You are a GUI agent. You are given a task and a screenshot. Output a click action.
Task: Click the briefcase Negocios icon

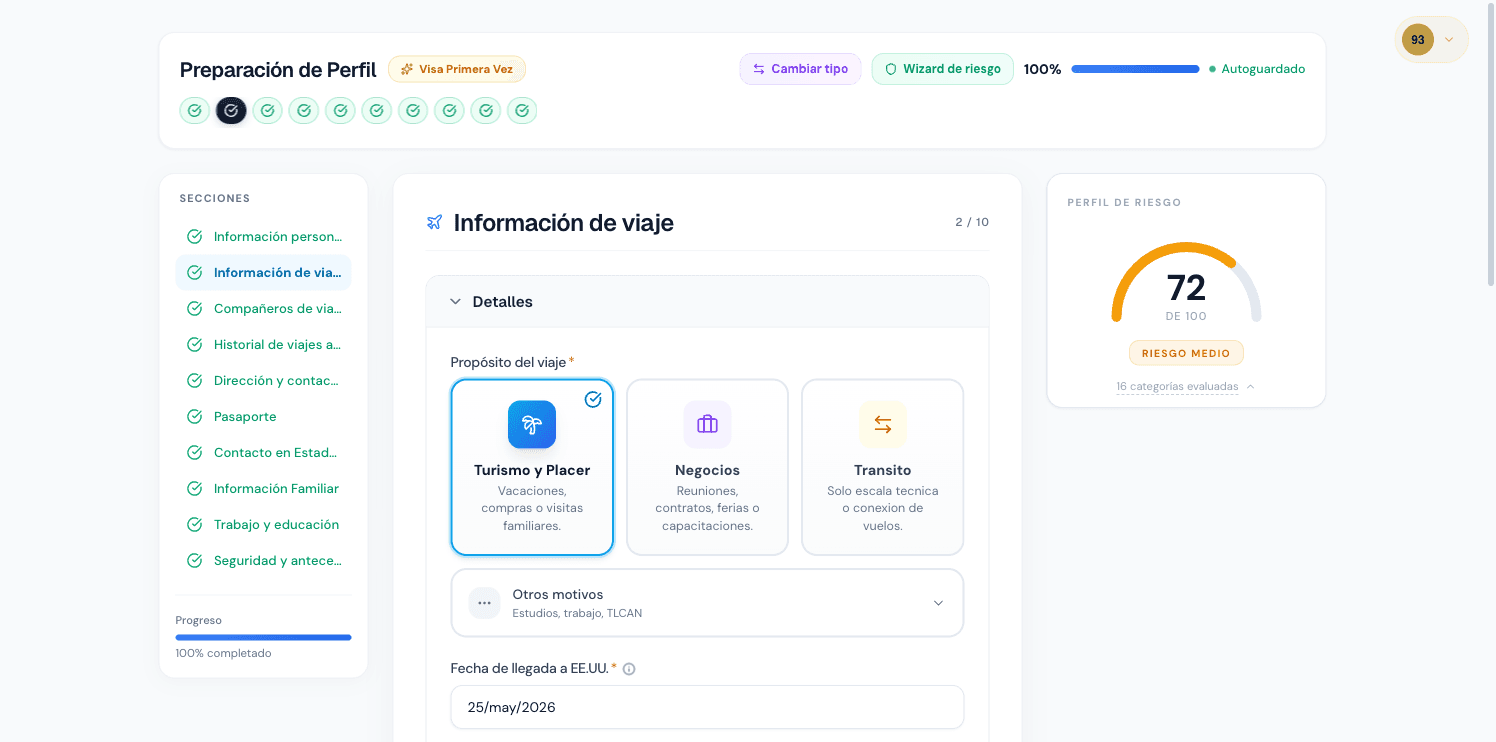pyautogui.click(x=707, y=425)
